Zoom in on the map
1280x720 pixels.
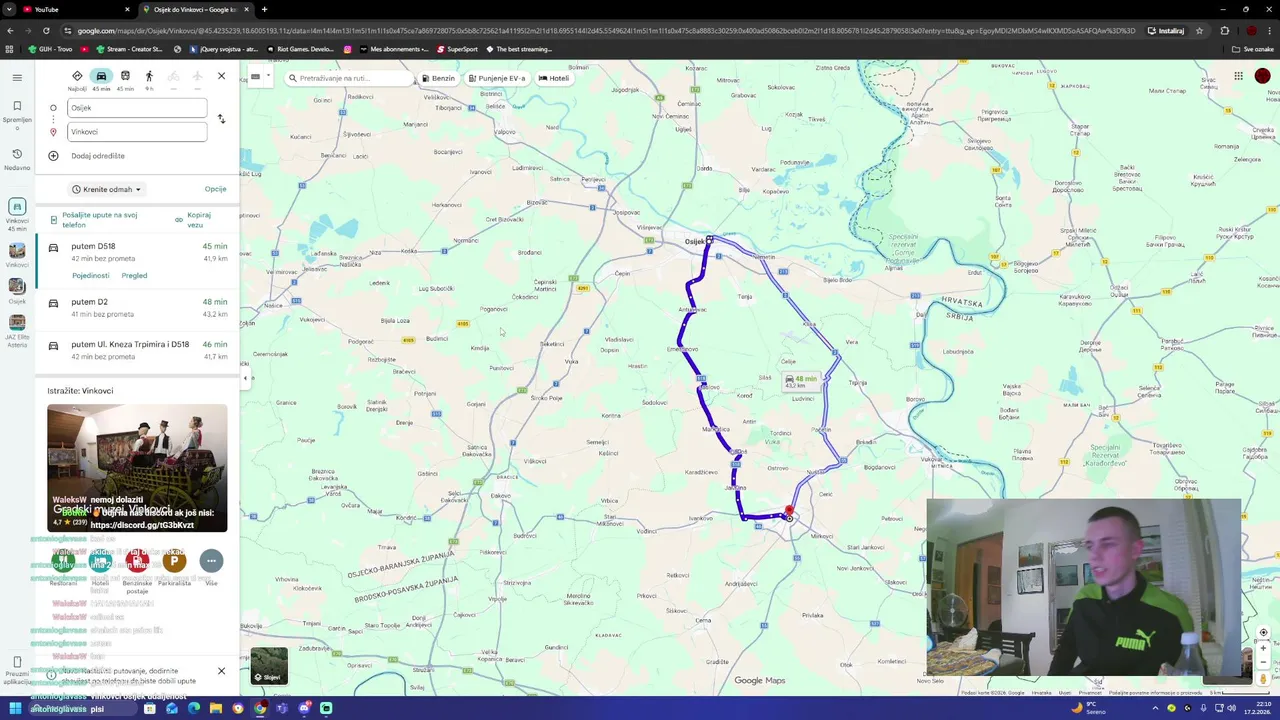point(1263,648)
